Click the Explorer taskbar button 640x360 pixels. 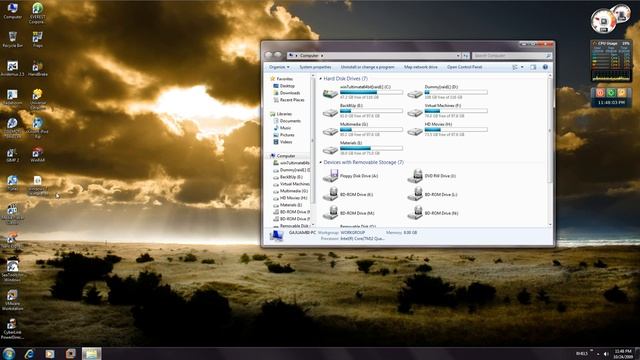pyautogui.click(x=91, y=354)
